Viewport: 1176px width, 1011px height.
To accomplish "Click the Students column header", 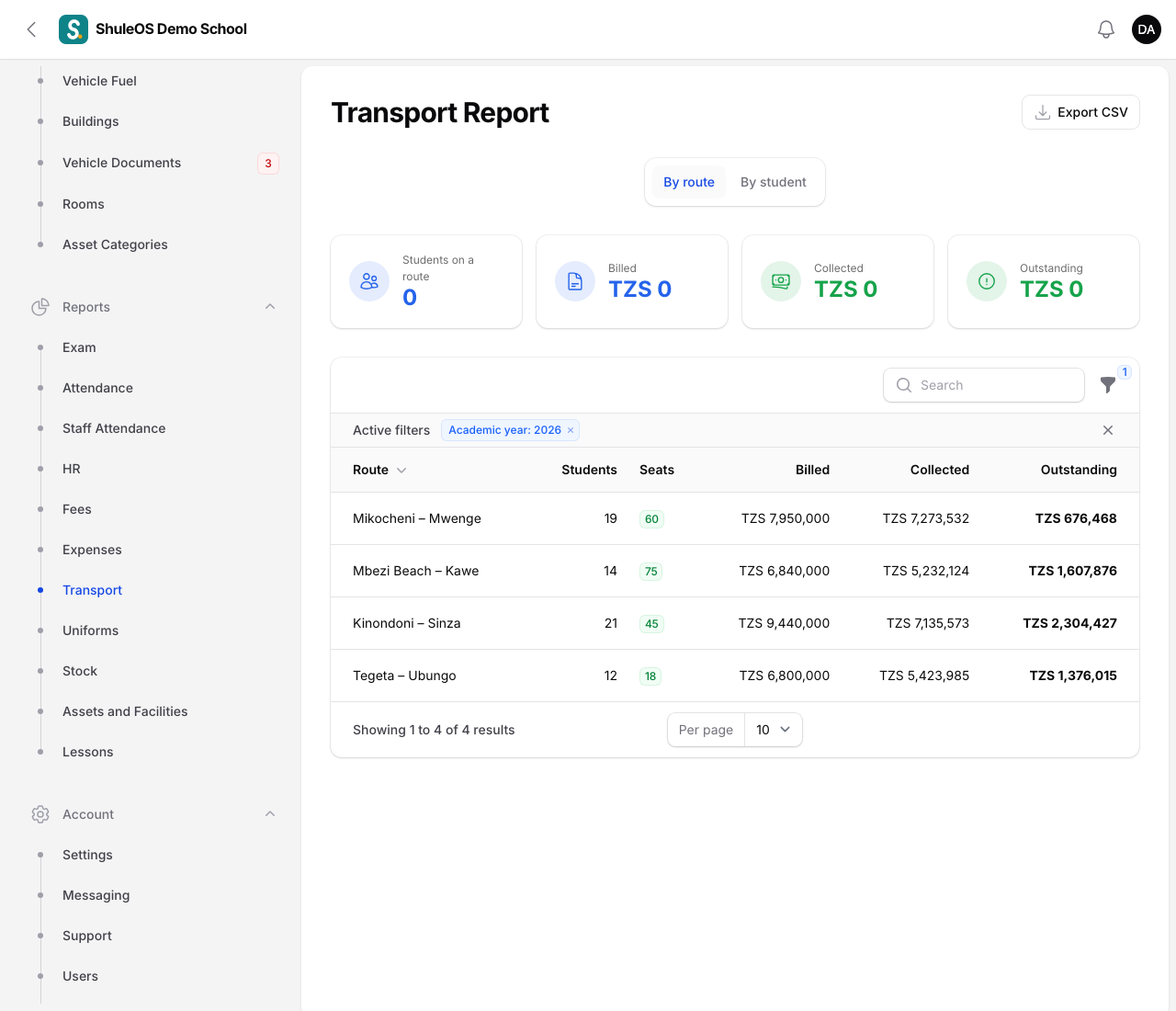I will pyautogui.click(x=589, y=470).
